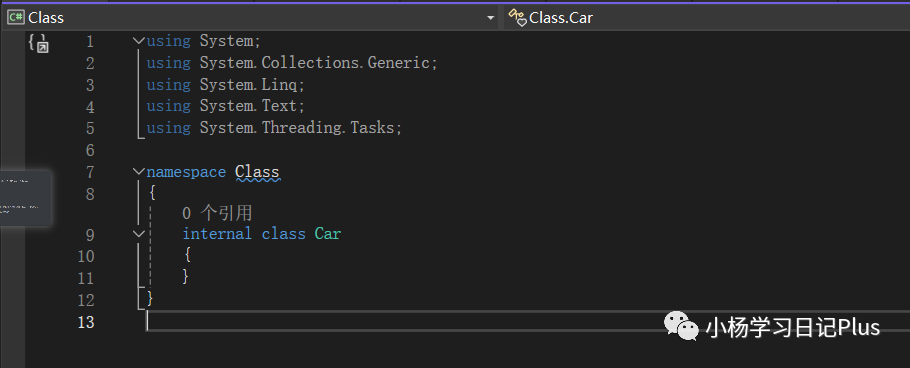Open the Class.Car type navigation dropdown

coord(706,17)
